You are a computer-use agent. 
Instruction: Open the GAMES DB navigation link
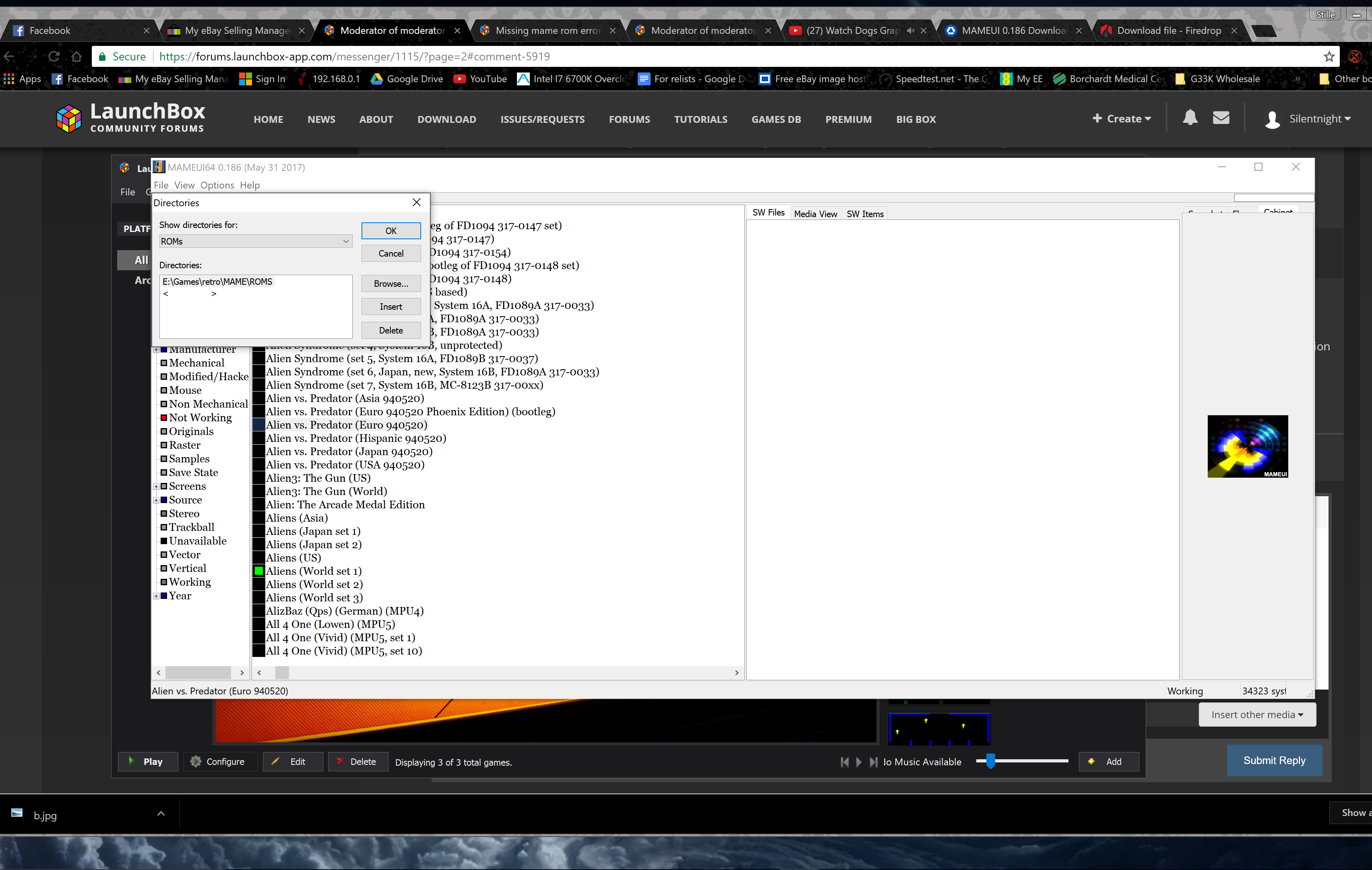coord(776,119)
